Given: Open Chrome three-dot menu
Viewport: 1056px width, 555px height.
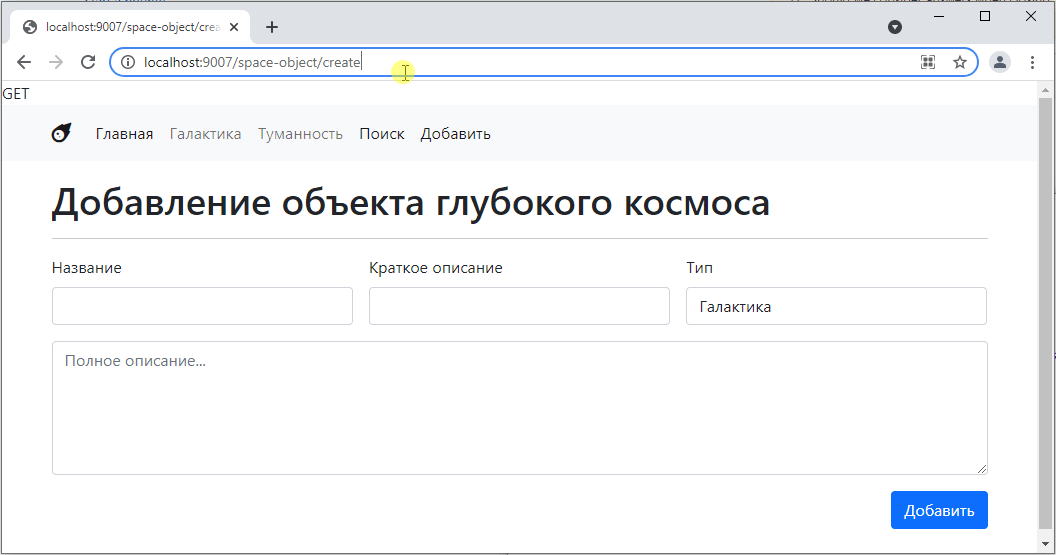Looking at the screenshot, I should (1032, 62).
